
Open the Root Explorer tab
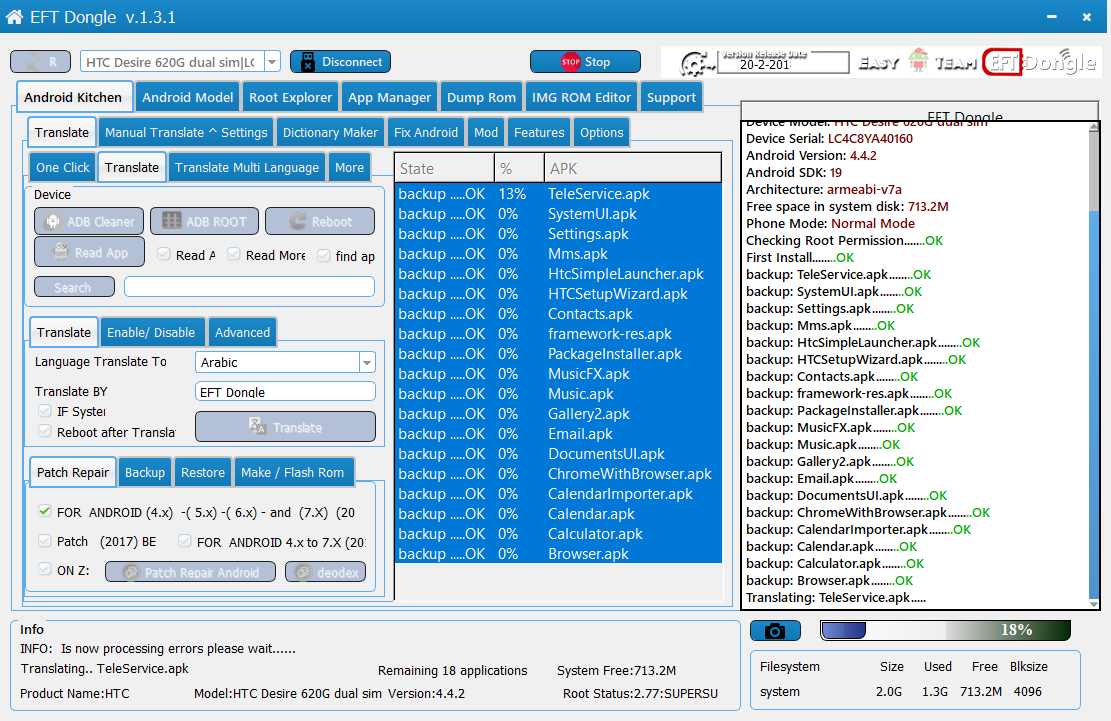pyautogui.click(x=291, y=97)
